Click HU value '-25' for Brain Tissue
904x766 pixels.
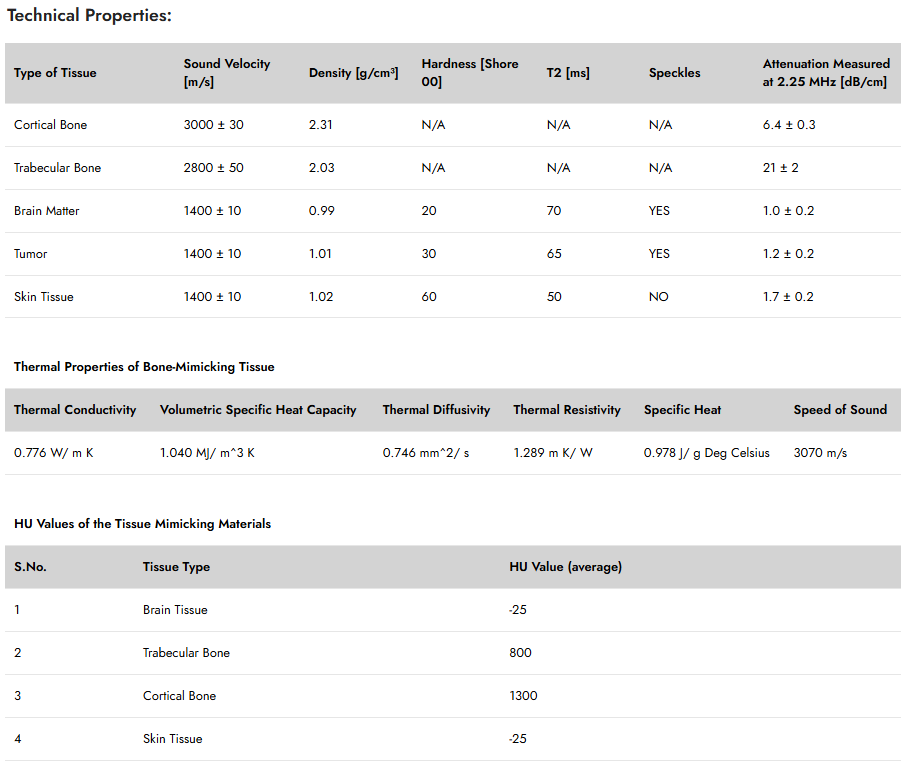[518, 610]
